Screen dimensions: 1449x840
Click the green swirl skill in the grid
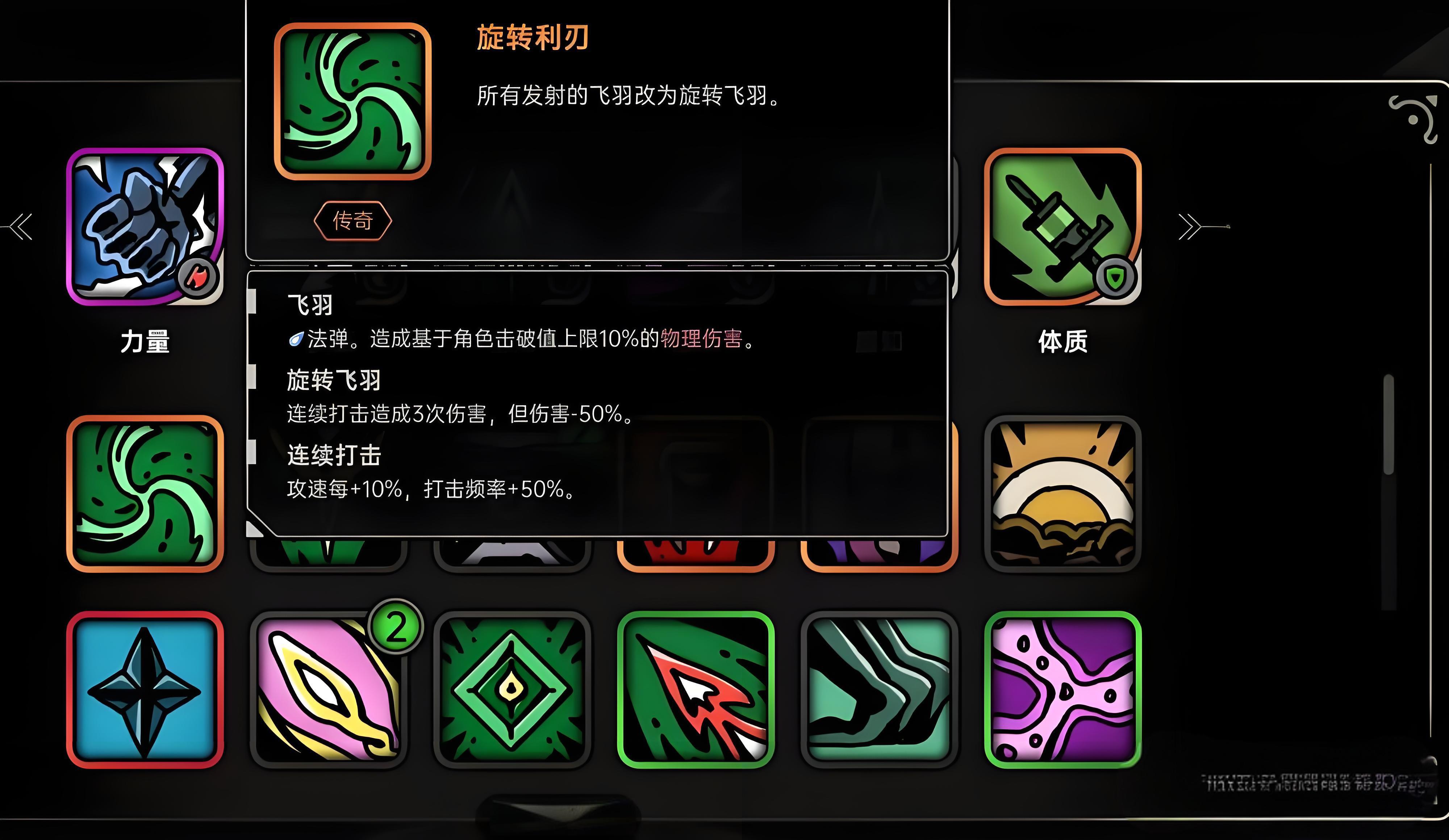tap(145, 493)
